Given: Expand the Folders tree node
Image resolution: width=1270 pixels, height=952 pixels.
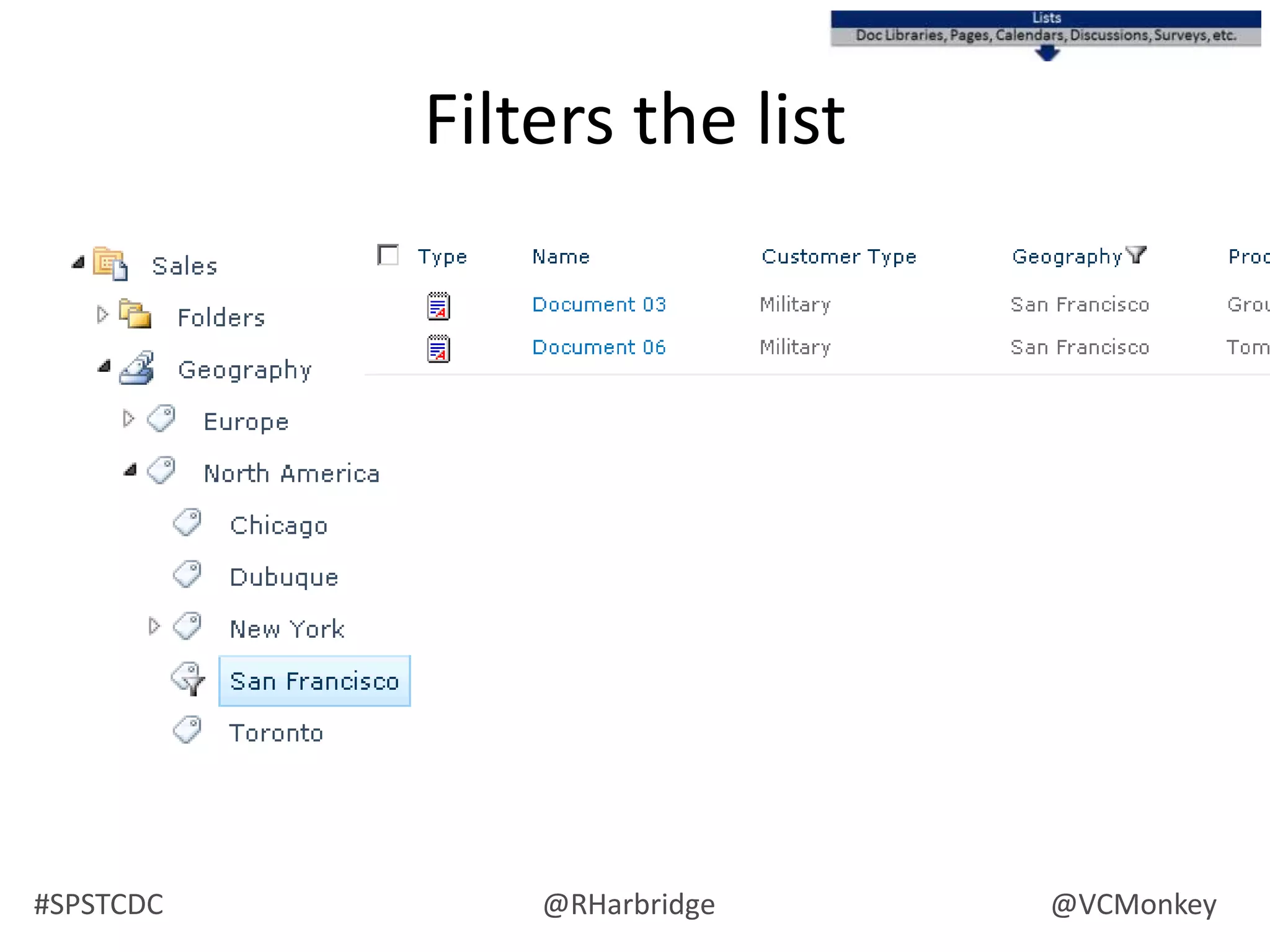Looking at the screenshot, I should [x=102, y=314].
